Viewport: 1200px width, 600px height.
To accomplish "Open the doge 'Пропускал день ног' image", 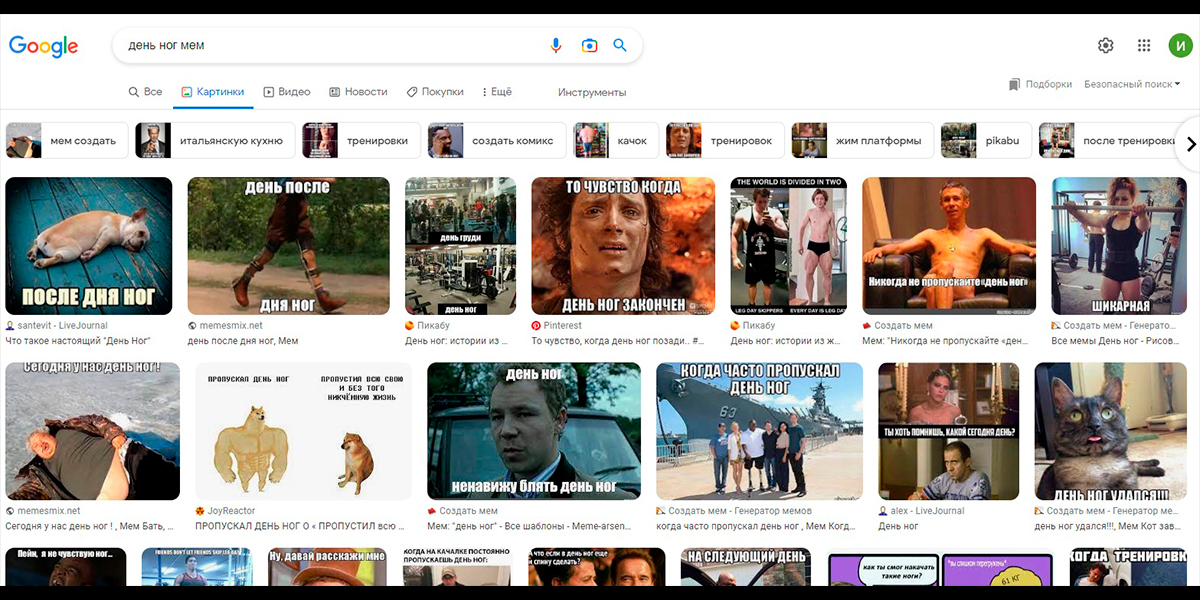I will (303, 431).
